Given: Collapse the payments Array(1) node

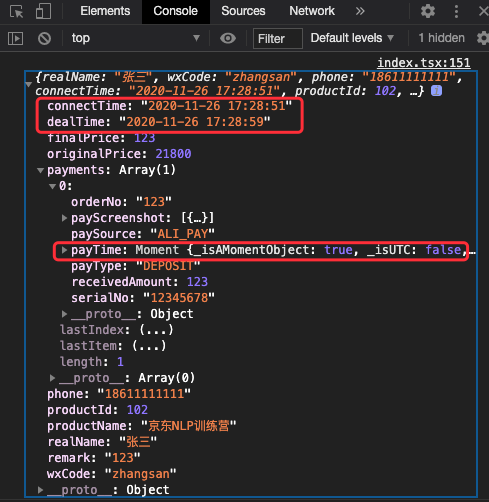Looking at the screenshot, I should tap(40, 171).
